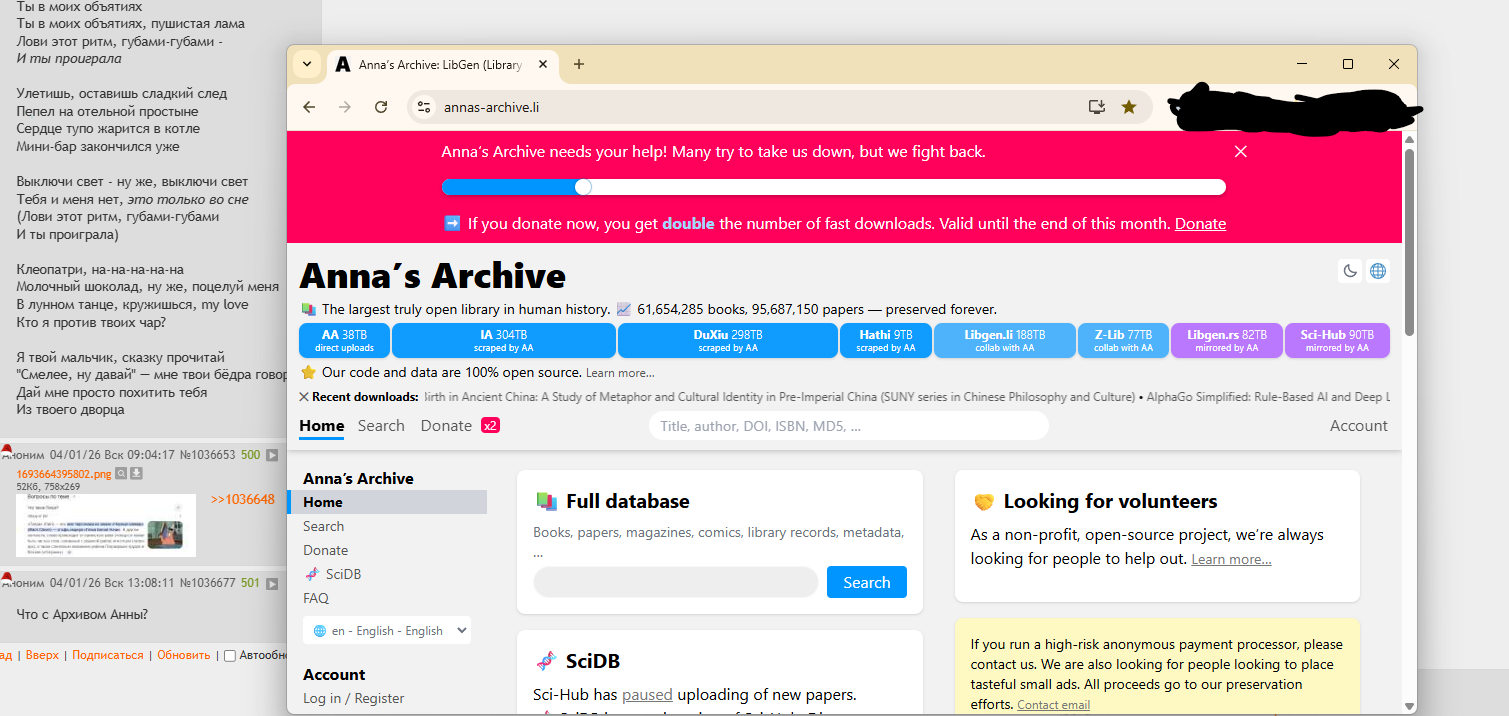This screenshot has width=1509, height=716.
Task: Click the donation progress bar
Action: coord(833,187)
